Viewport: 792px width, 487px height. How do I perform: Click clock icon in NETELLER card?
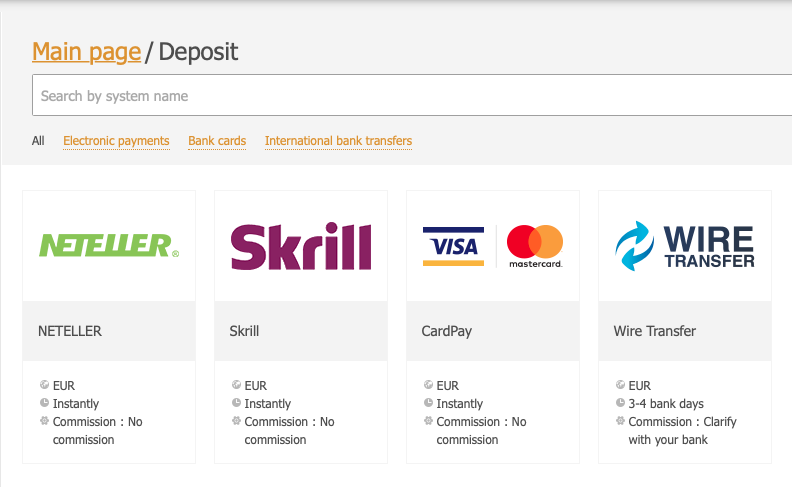[x=44, y=403]
